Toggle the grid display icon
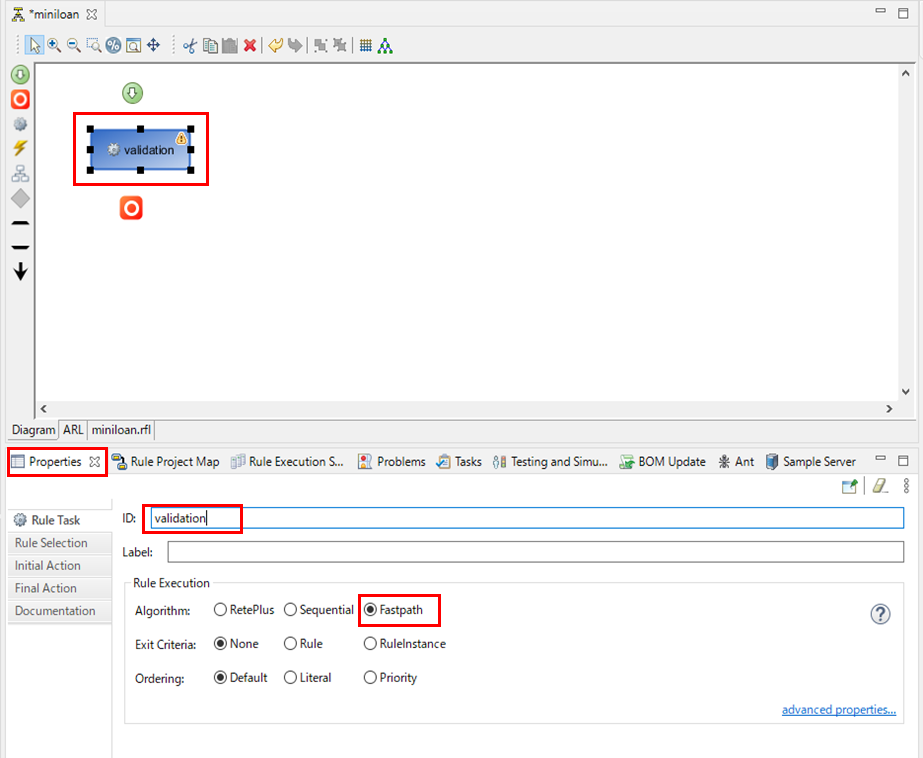The width and height of the screenshot is (923, 758). click(x=366, y=45)
